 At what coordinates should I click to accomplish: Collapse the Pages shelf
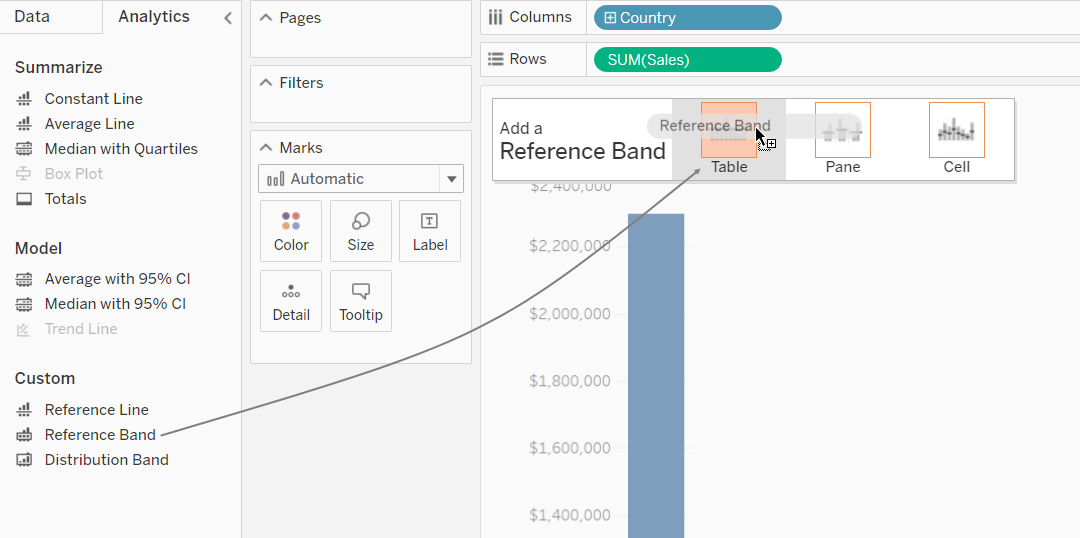[266, 18]
